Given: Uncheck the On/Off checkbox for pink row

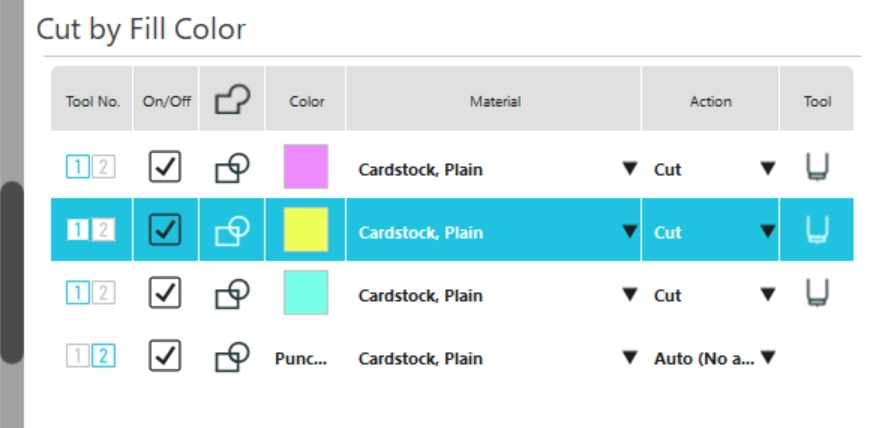Looking at the screenshot, I should pos(165,168).
